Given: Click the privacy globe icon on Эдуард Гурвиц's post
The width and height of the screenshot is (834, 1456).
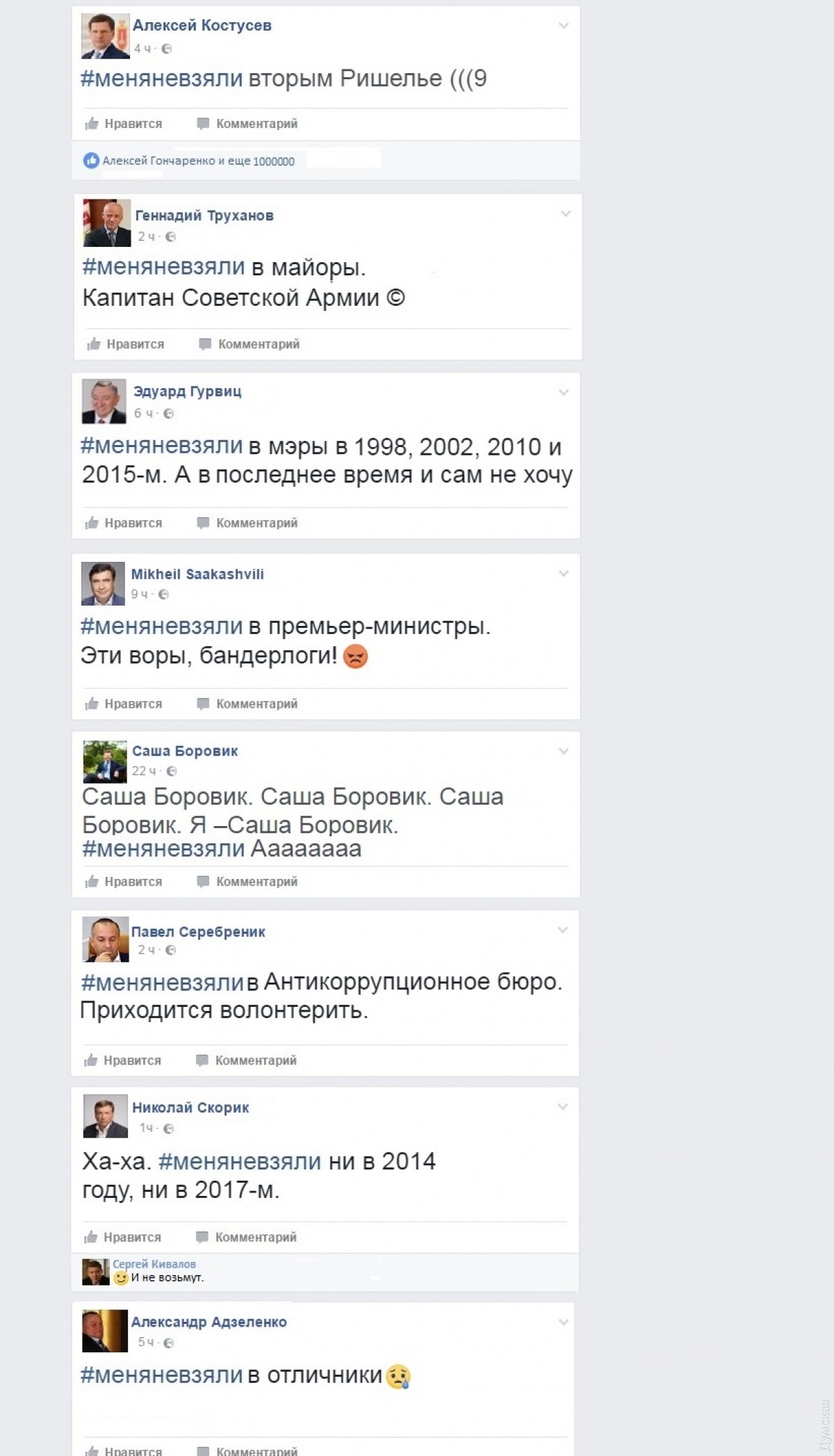Looking at the screenshot, I should [x=167, y=414].
